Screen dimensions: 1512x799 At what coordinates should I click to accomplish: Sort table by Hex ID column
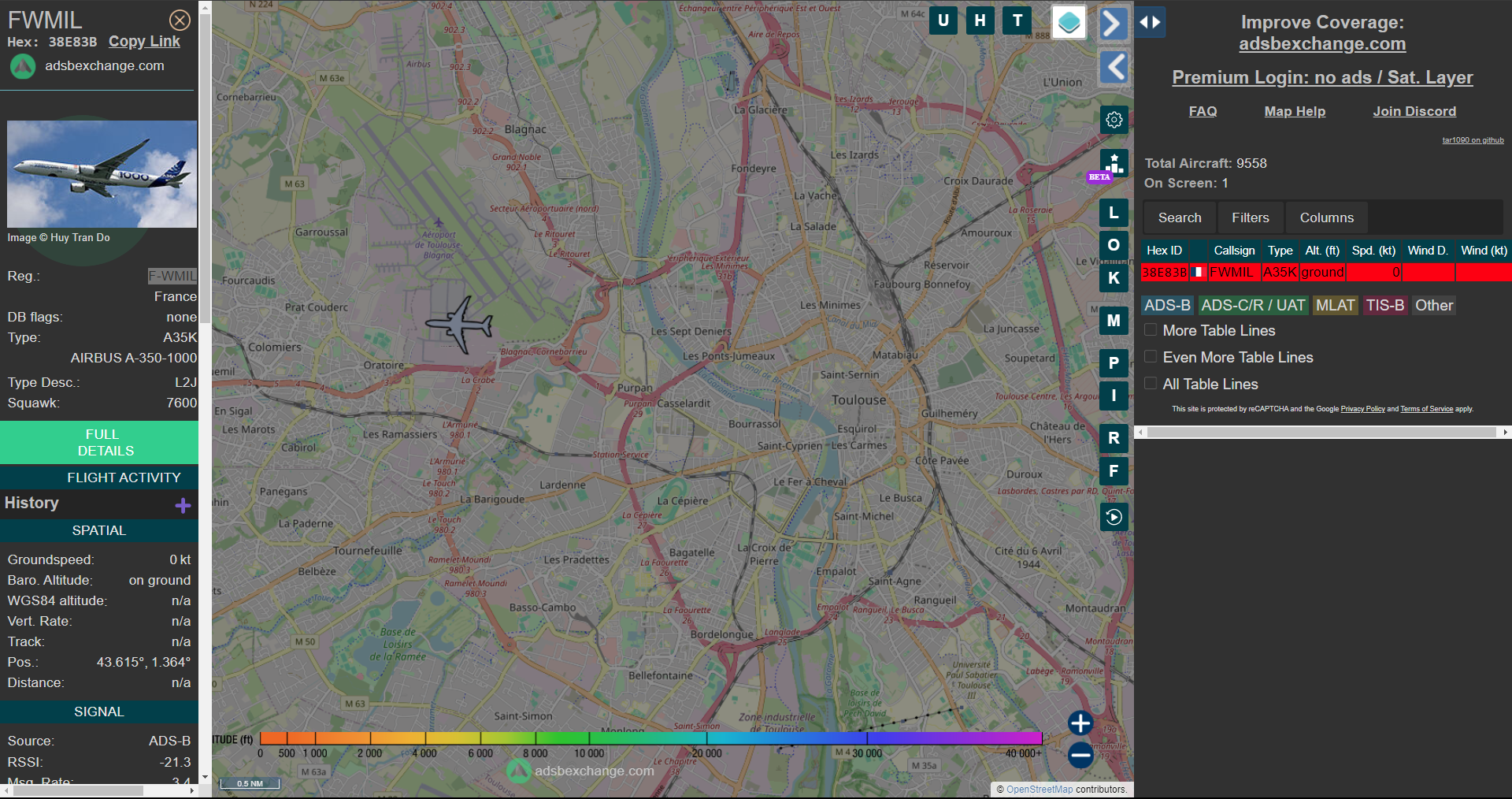click(1164, 251)
